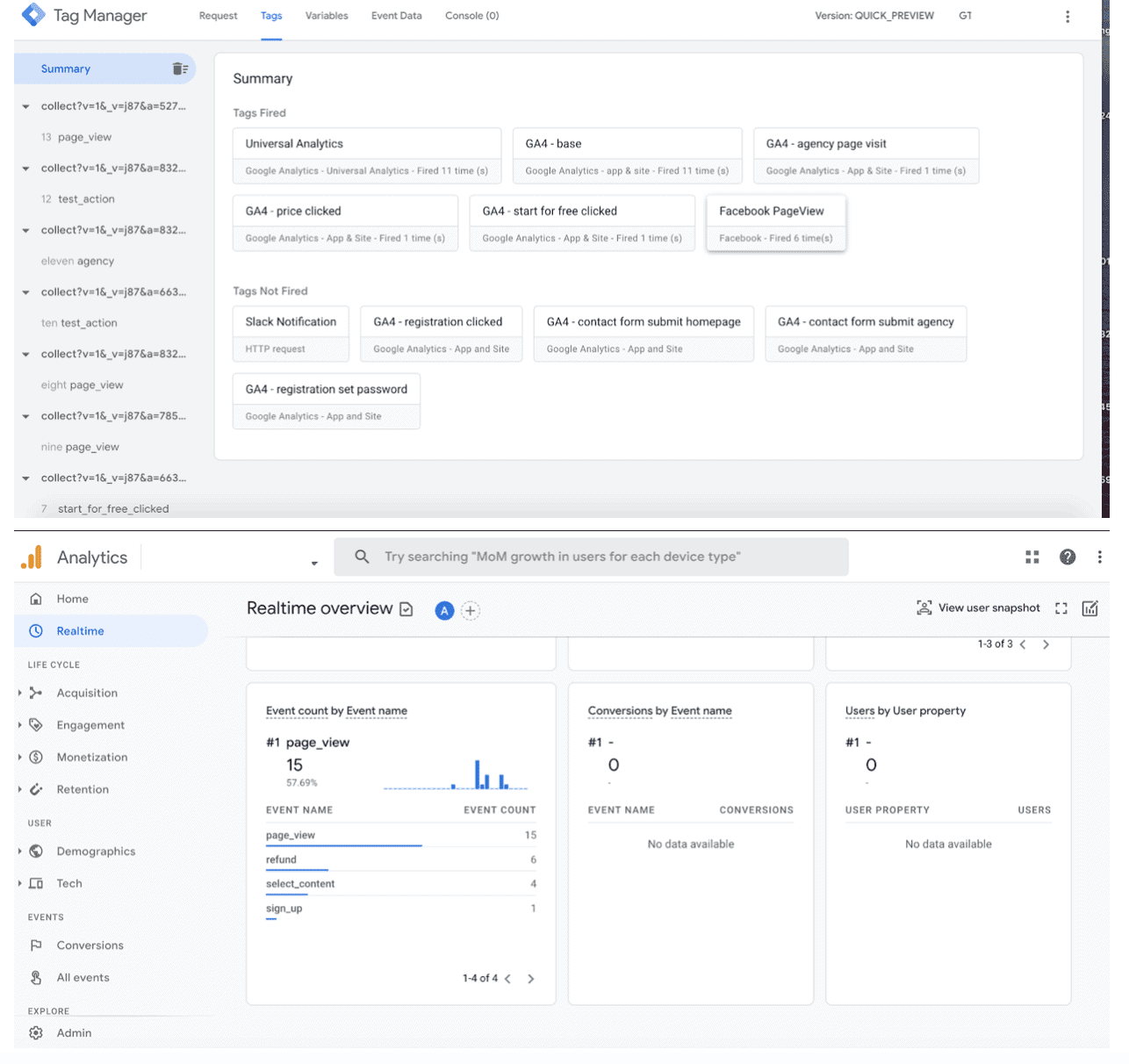Click the report status check icon beside Realtime overview
The height and width of the screenshot is (1064, 1129).
tap(406, 609)
